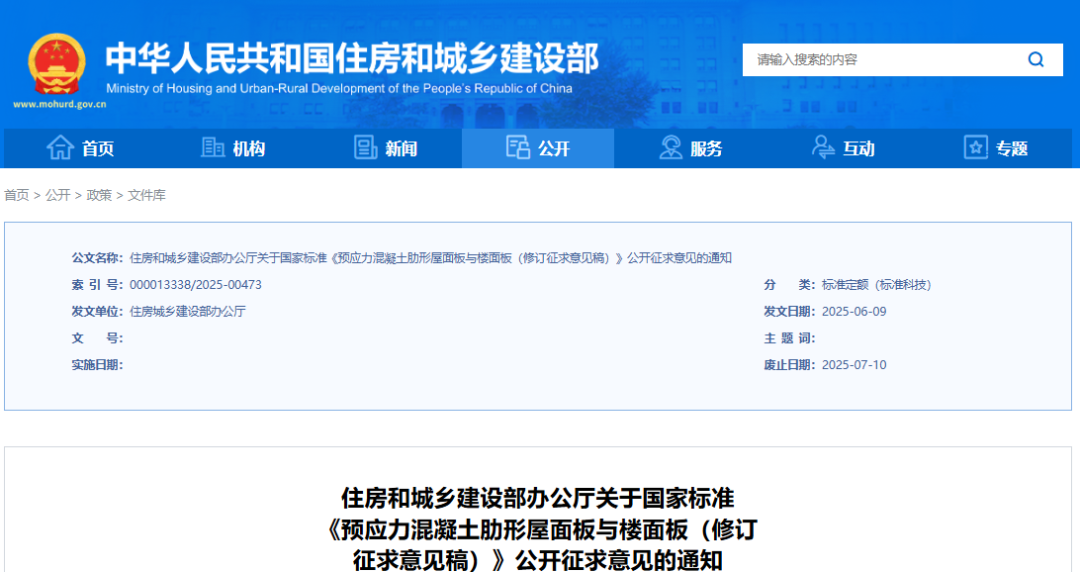1080x572 pixels.
Task: Click the www.mohurd.gov.cn site address
Action: [x=59, y=105]
